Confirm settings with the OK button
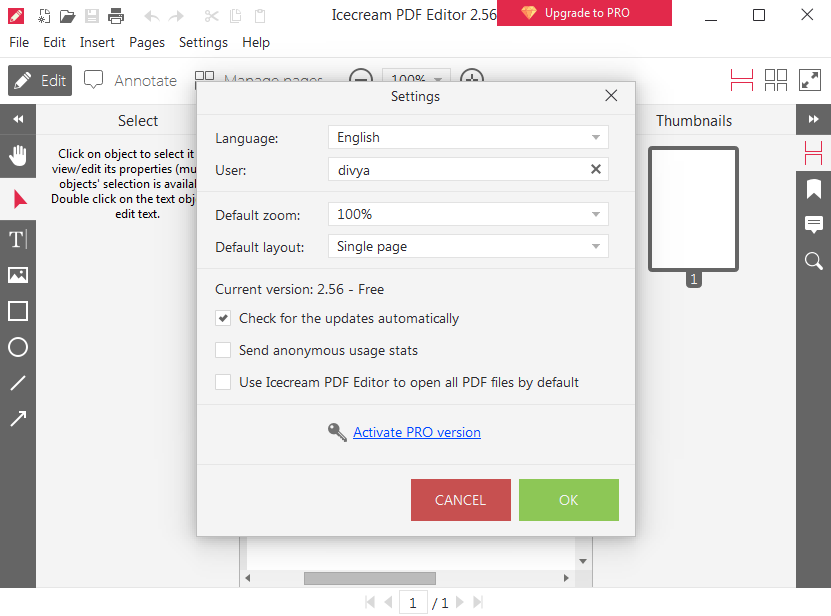 click(569, 500)
